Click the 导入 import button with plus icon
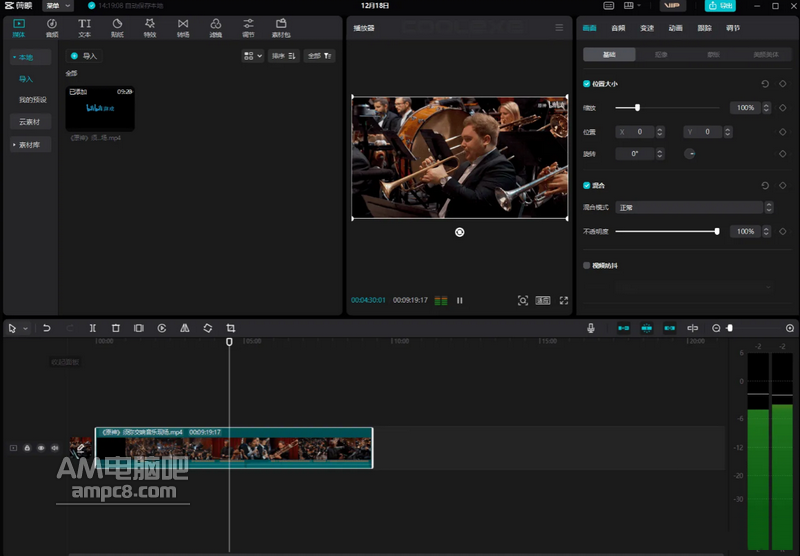This screenshot has height=556, width=800. coord(84,56)
